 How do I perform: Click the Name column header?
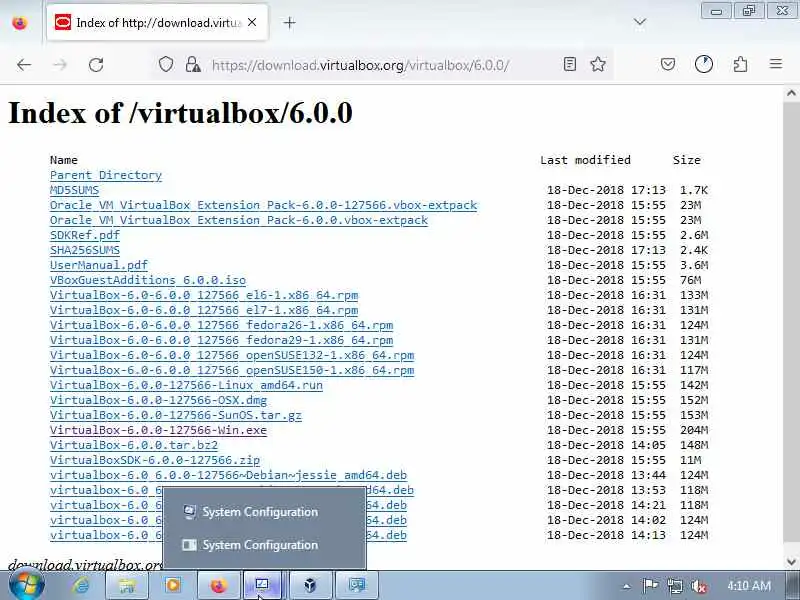click(x=64, y=160)
